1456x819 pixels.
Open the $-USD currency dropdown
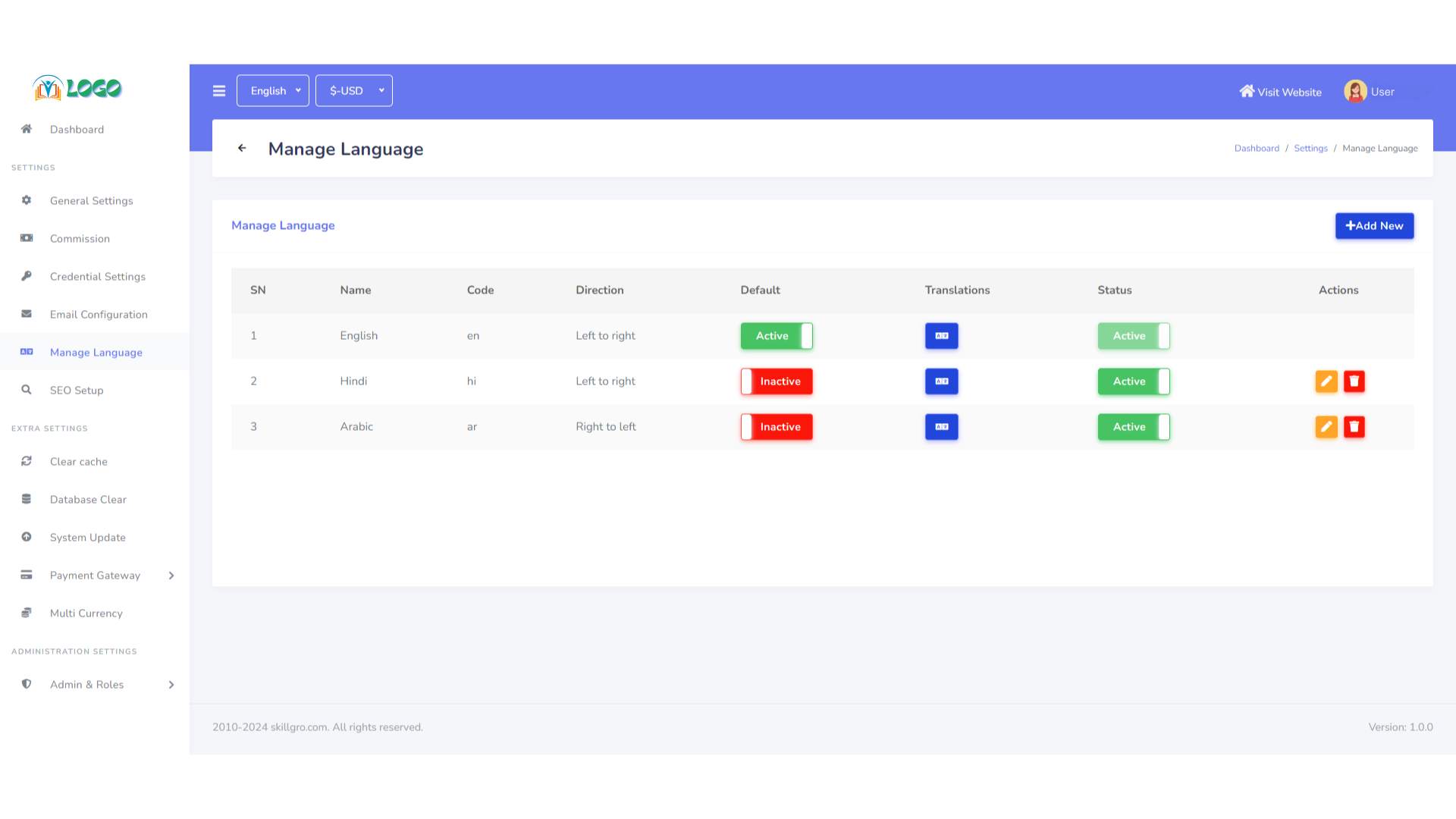click(x=354, y=91)
